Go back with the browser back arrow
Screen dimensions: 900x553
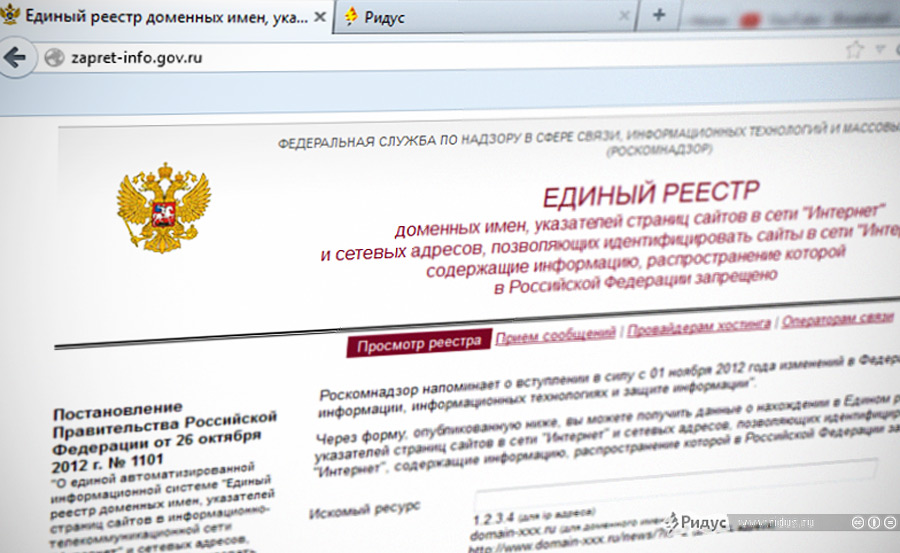coord(14,57)
